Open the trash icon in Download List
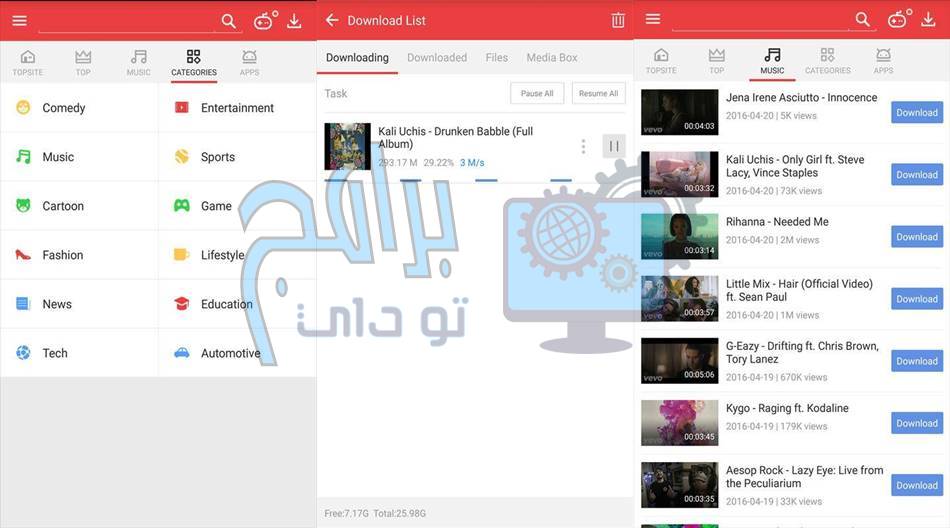950x528 pixels. pyautogui.click(x=618, y=20)
